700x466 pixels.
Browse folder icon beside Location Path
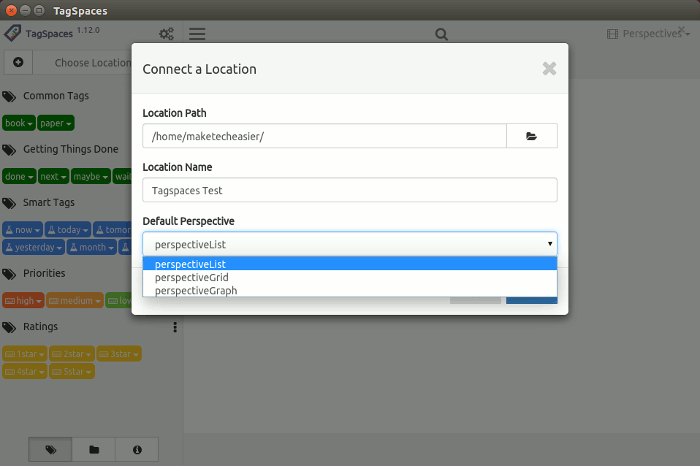click(x=532, y=136)
